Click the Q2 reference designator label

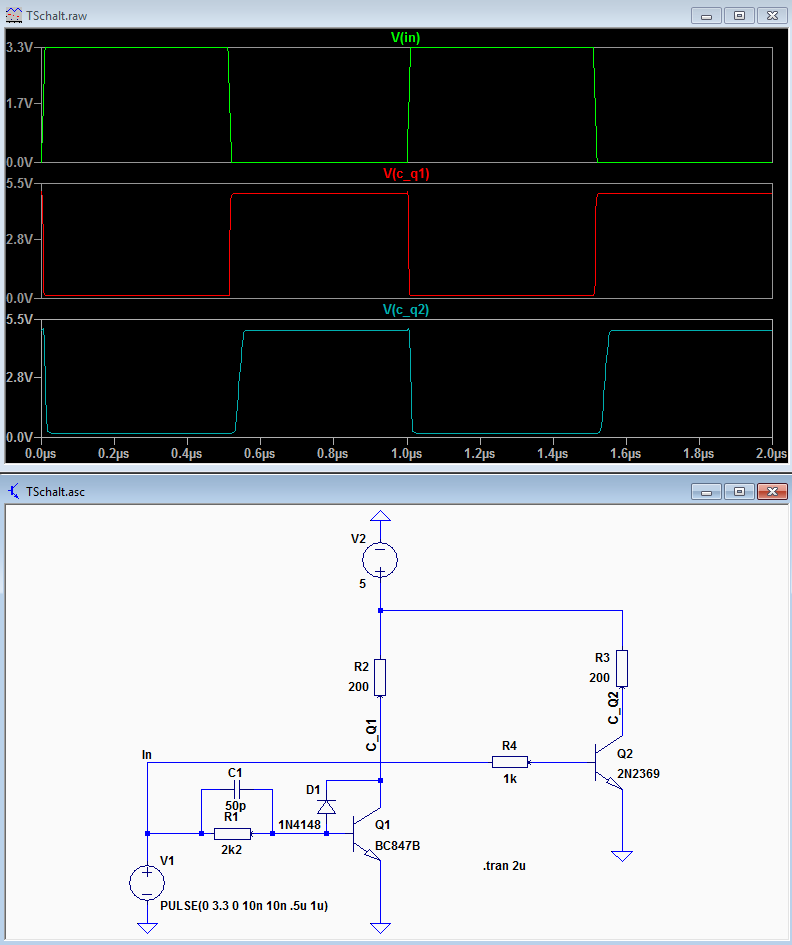(625, 754)
